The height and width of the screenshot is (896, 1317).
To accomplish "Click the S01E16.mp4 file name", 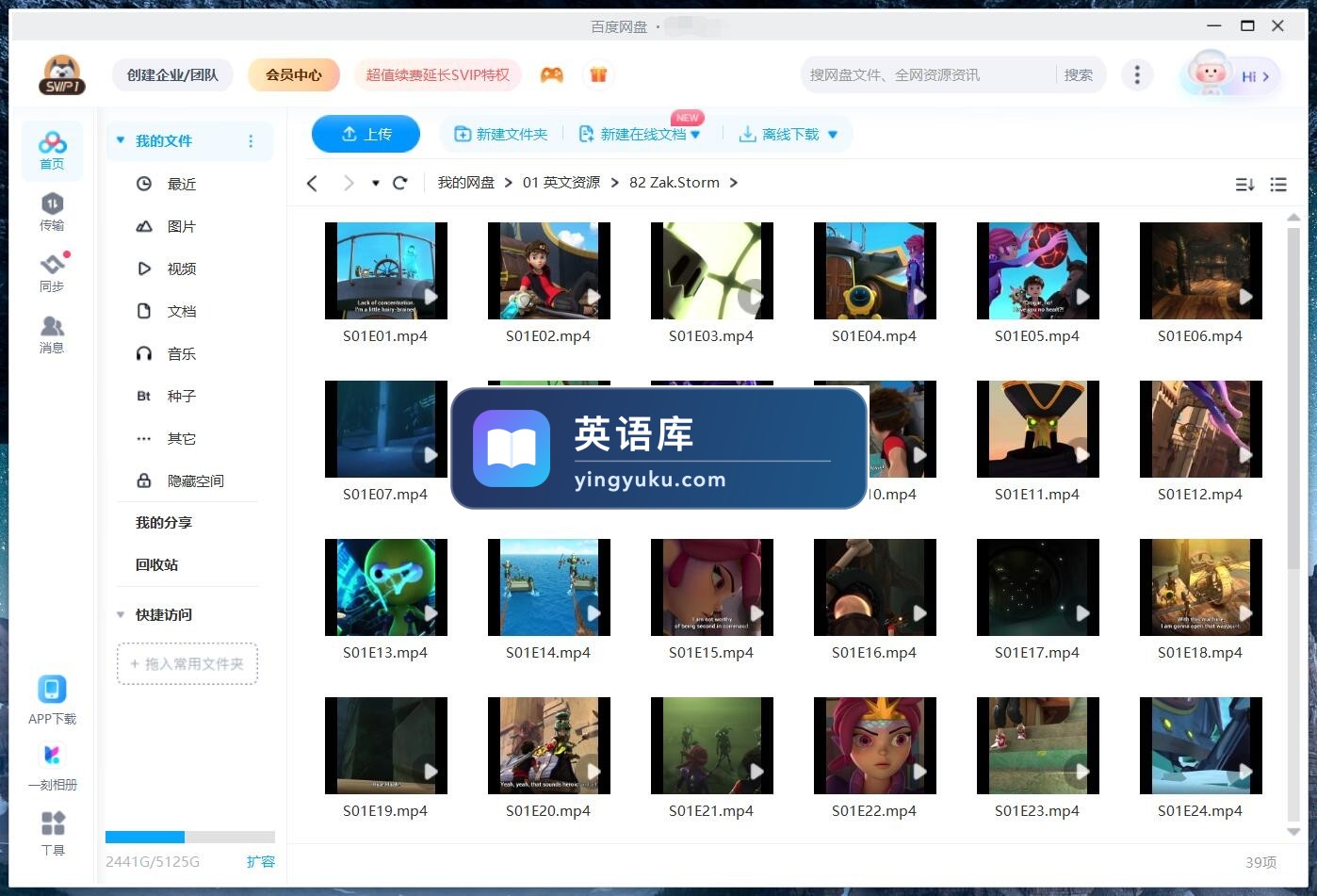I will pos(874,653).
